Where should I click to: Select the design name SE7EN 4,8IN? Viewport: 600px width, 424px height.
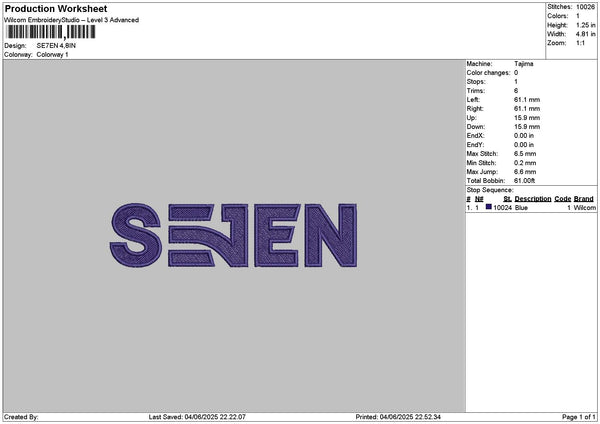pos(56,46)
